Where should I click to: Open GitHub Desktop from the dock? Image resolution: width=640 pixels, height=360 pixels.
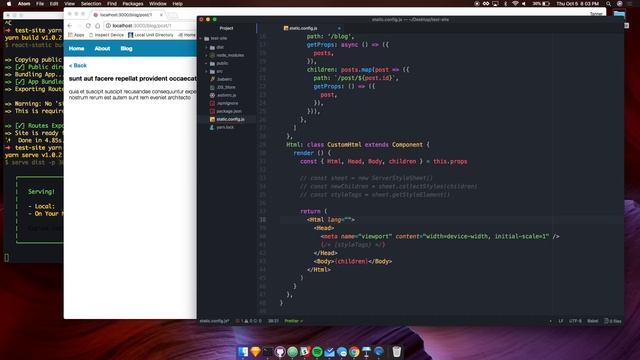coord(280,351)
